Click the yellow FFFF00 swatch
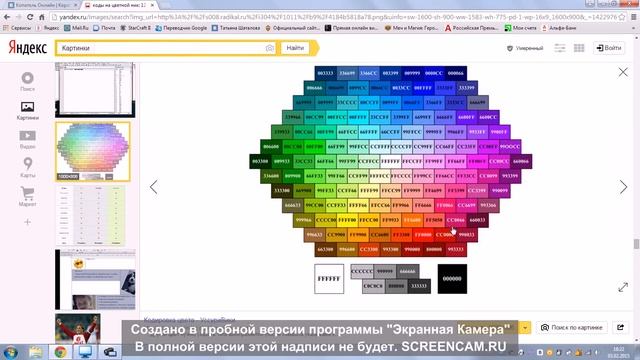 [x=347, y=220]
